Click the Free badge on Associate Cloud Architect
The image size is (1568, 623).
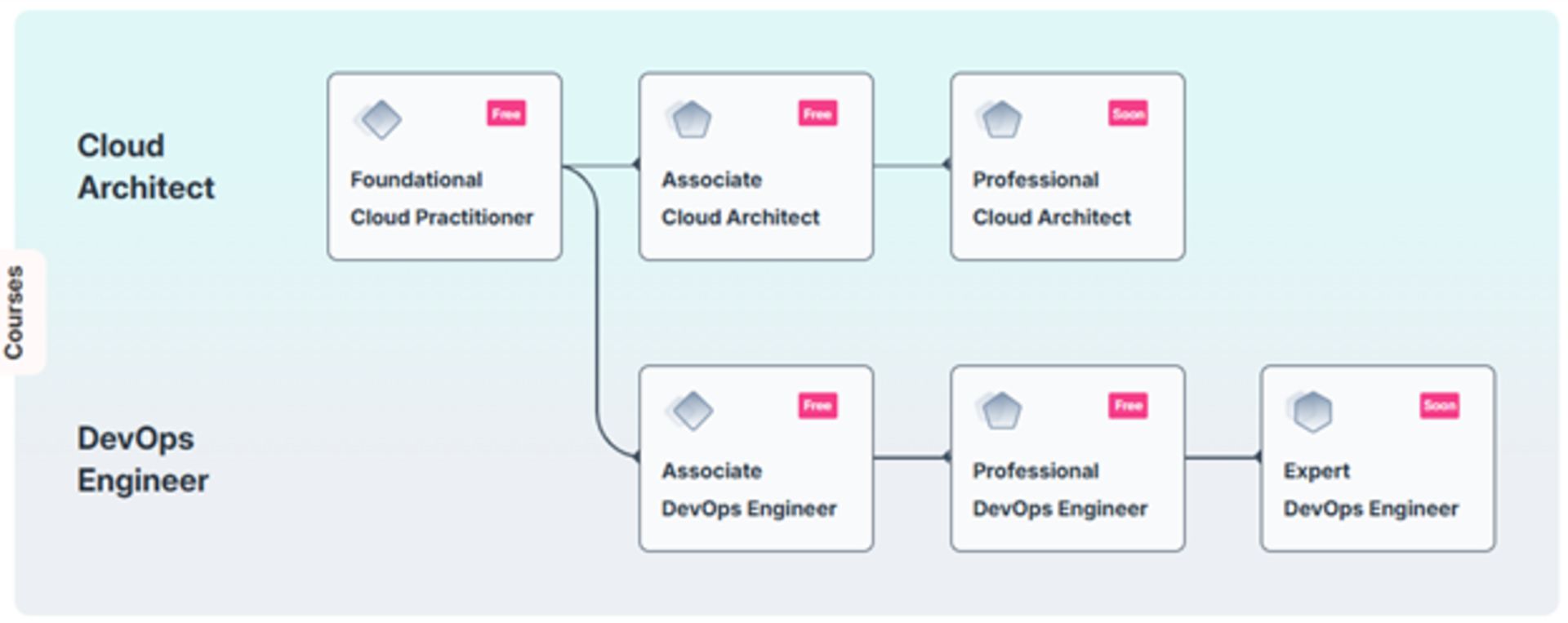pos(817,113)
